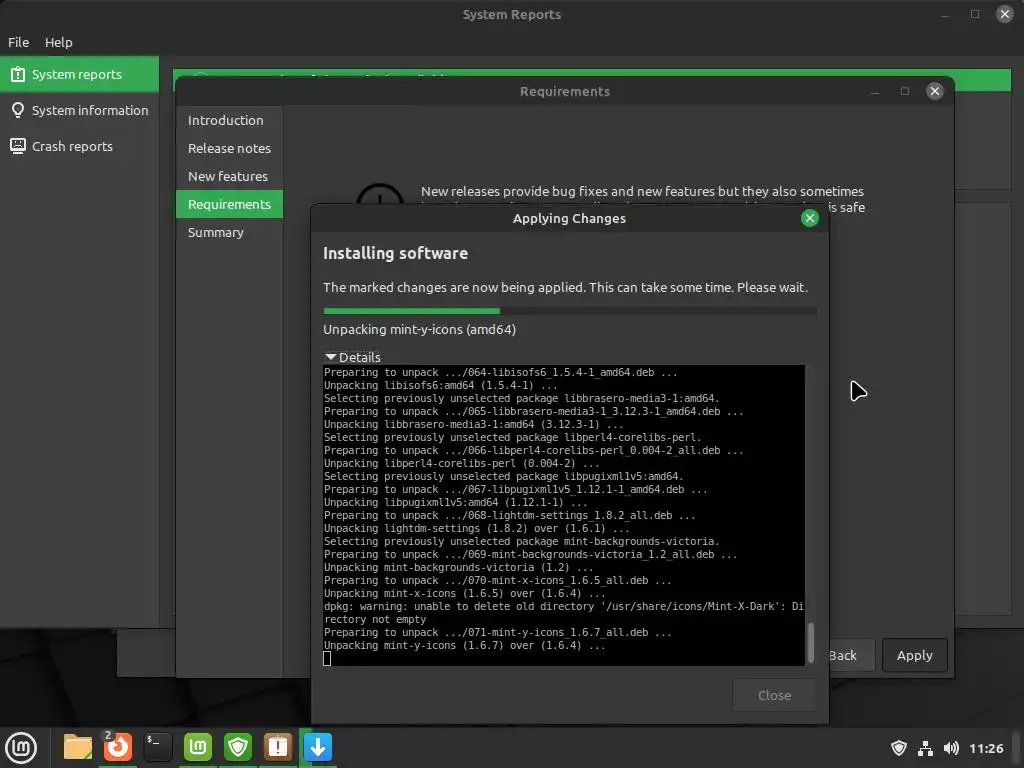Click the Back button in Requirements window

[851, 655]
